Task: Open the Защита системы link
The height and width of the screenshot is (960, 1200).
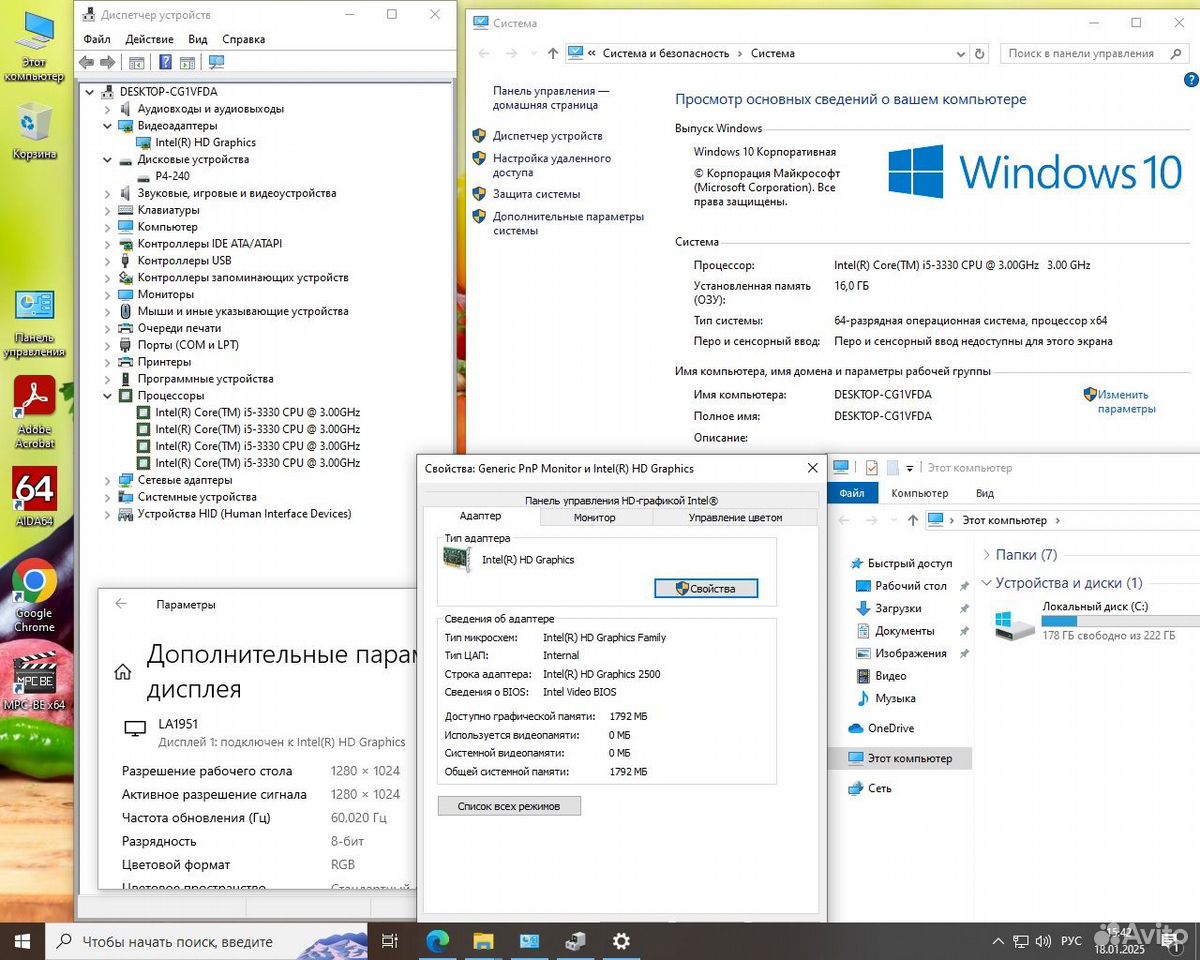Action: pos(537,194)
